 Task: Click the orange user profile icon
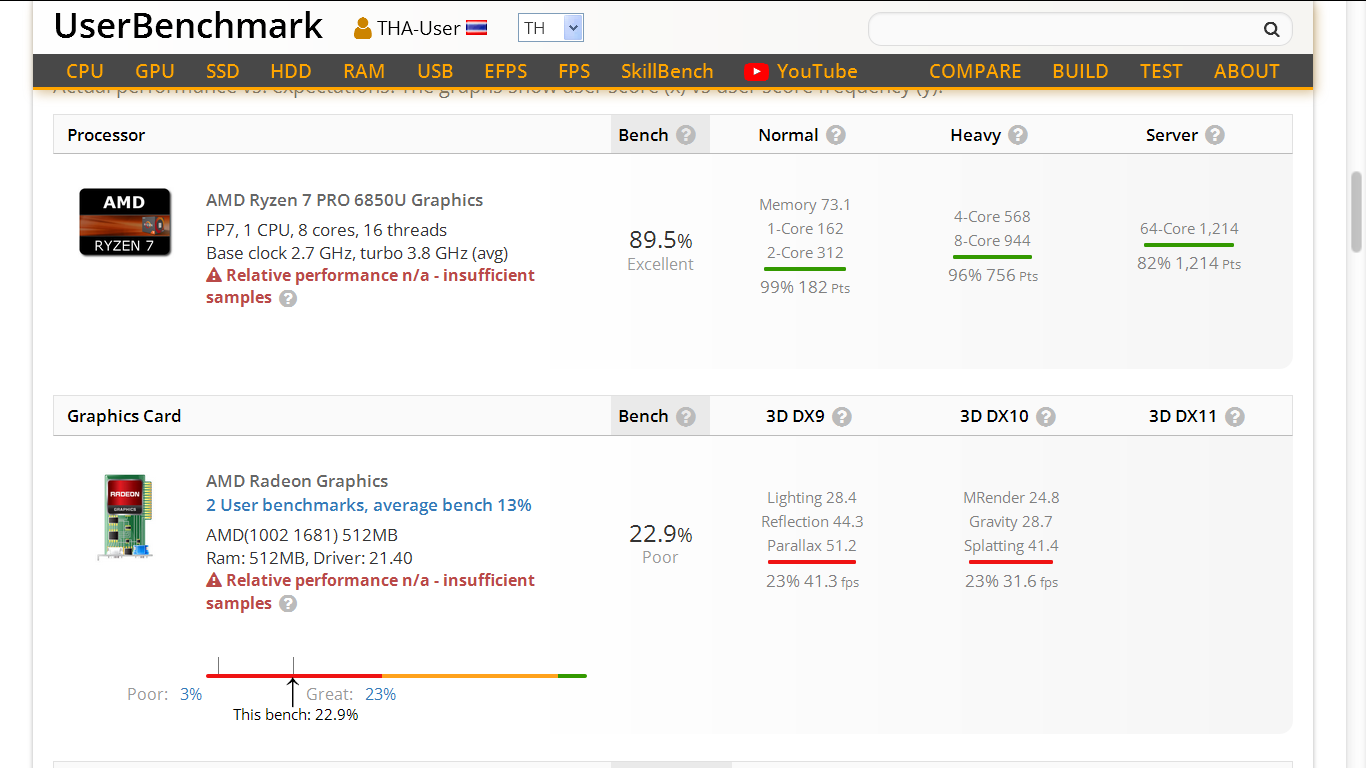[x=363, y=28]
